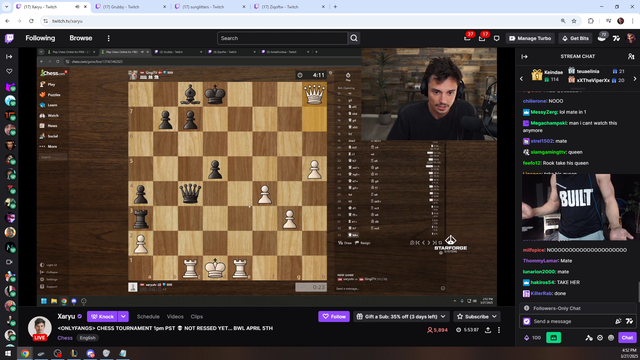Open the Browse page
This screenshot has width=640, height=360.
pos(80,38)
